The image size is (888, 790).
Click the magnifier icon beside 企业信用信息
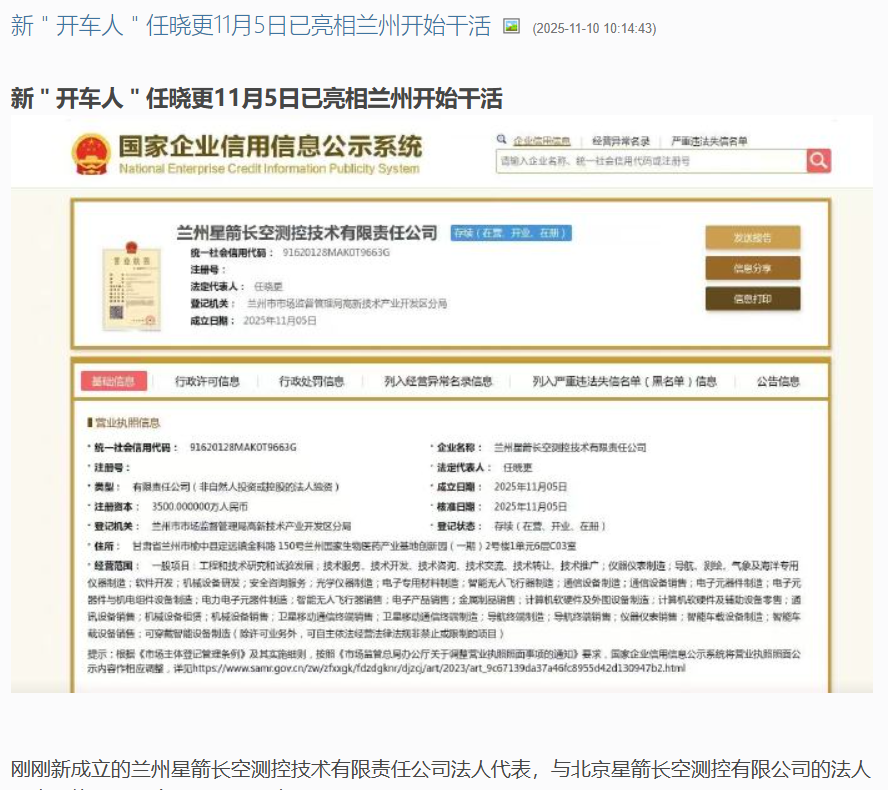pos(501,139)
